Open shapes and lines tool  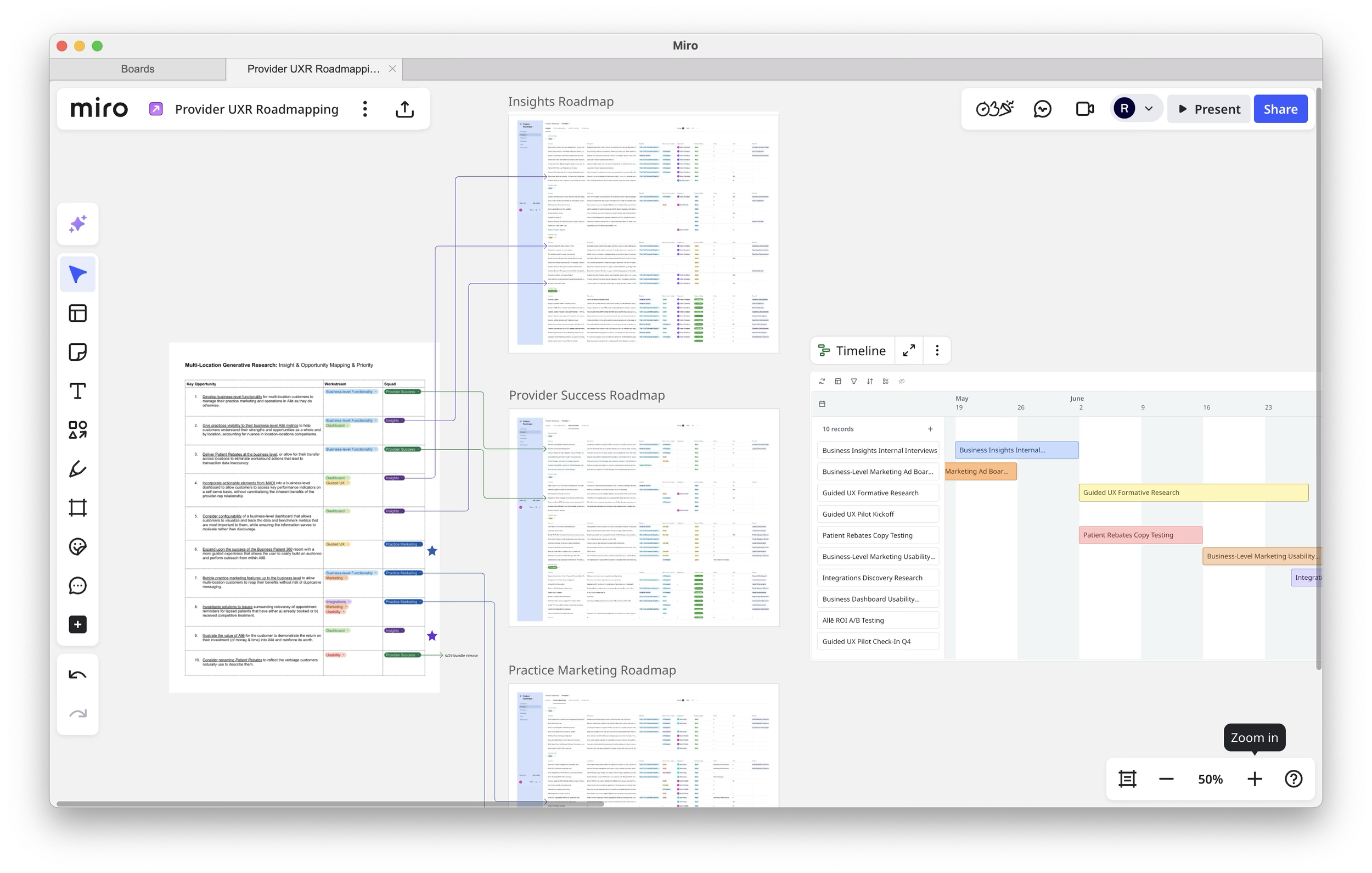click(x=77, y=430)
